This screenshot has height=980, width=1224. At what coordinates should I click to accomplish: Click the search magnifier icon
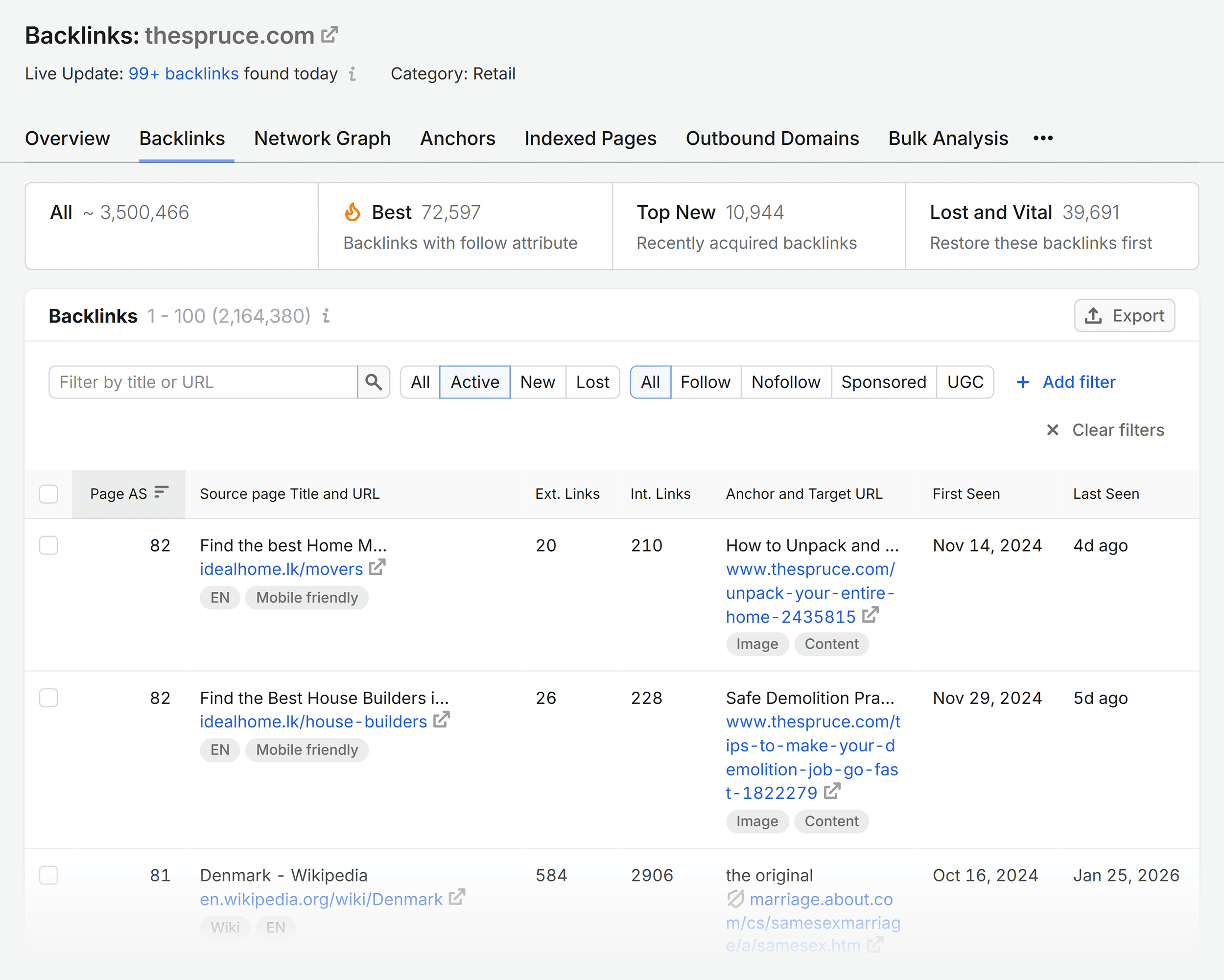click(373, 382)
